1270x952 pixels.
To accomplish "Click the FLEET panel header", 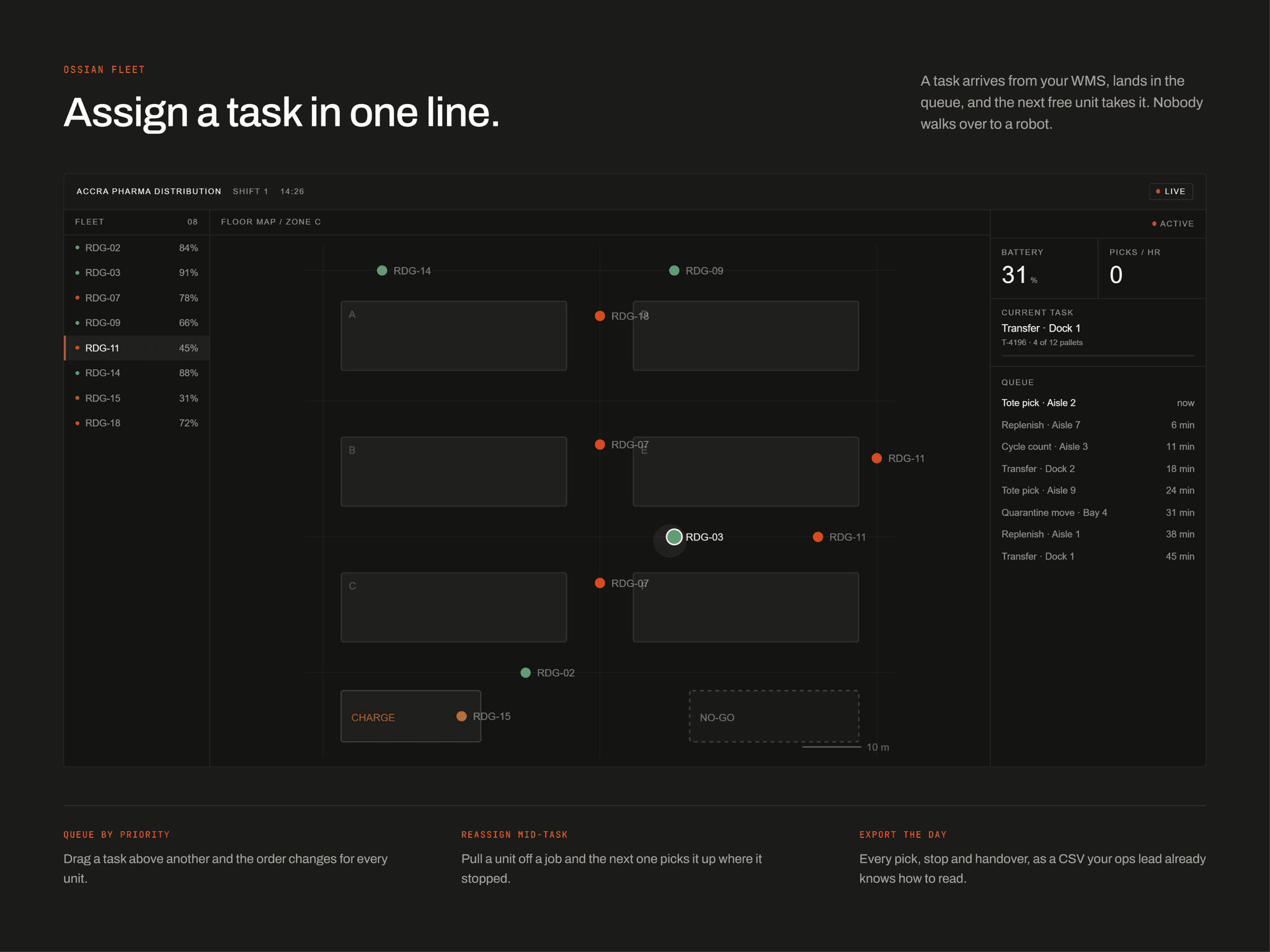I will pos(137,222).
